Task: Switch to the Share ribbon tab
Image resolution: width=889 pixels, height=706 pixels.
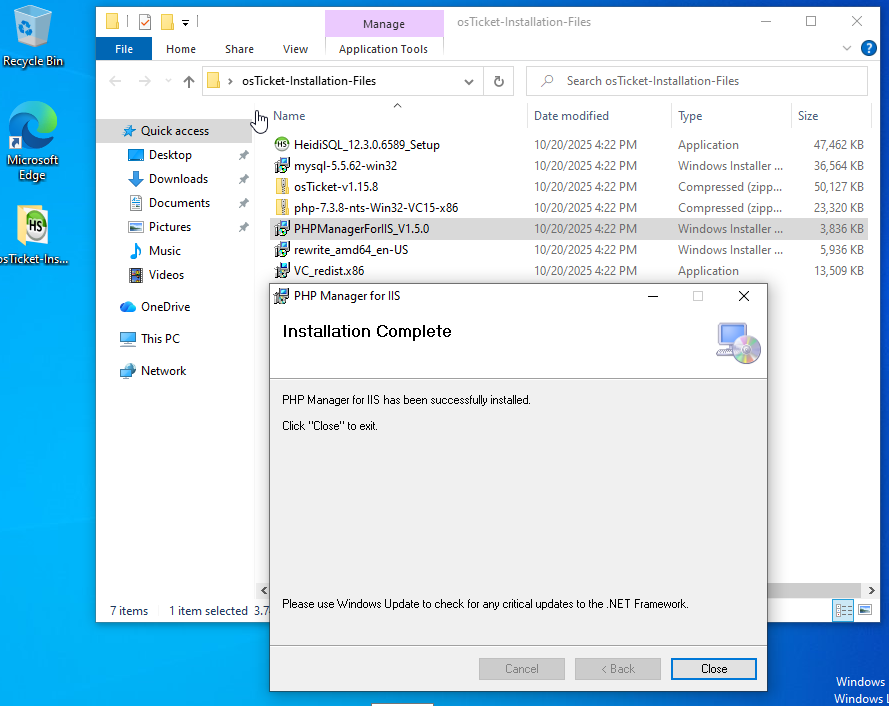Action: (x=239, y=49)
